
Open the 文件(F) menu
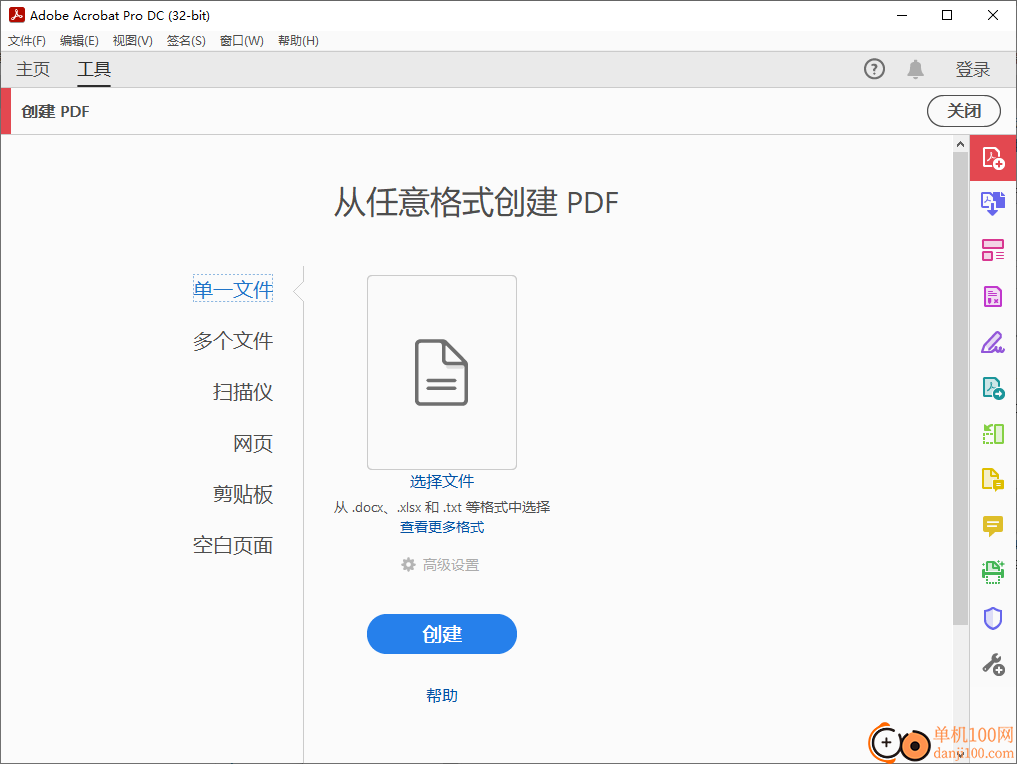[27, 41]
